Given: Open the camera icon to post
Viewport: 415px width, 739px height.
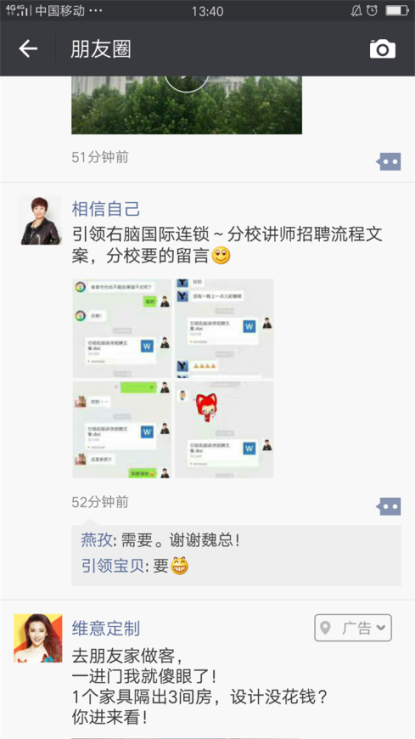Looking at the screenshot, I should [382, 49].
